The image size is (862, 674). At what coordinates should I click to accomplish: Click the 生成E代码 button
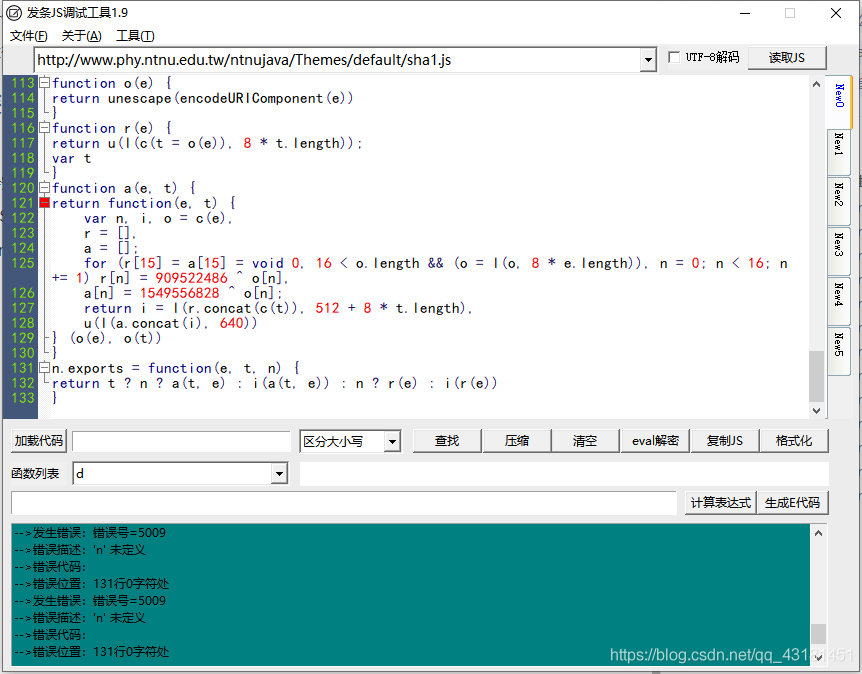[x=792, y=503]
